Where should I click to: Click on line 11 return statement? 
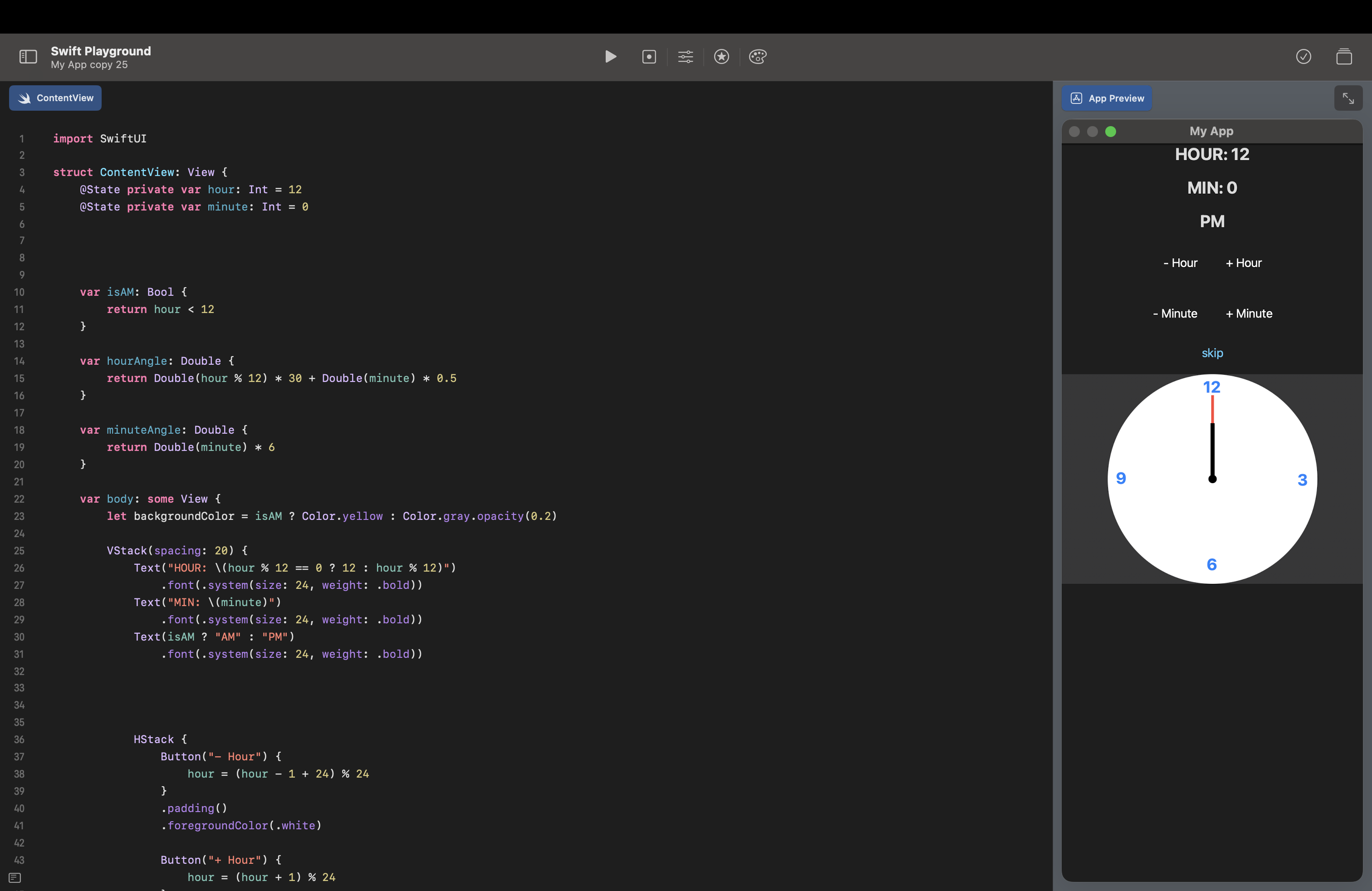160,309
